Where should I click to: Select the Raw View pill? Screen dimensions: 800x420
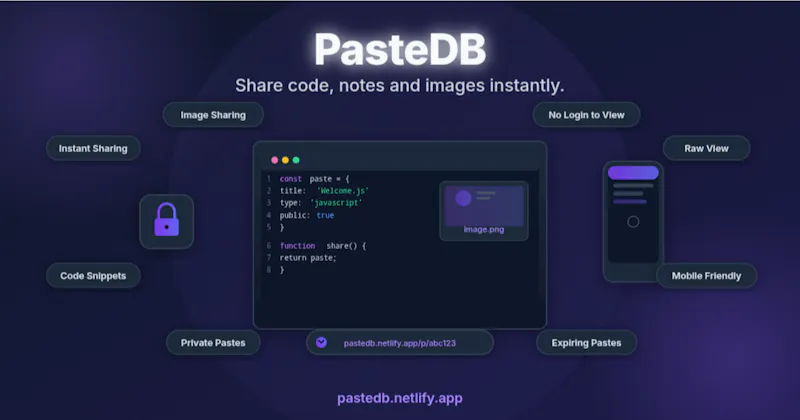coord(706,149)
